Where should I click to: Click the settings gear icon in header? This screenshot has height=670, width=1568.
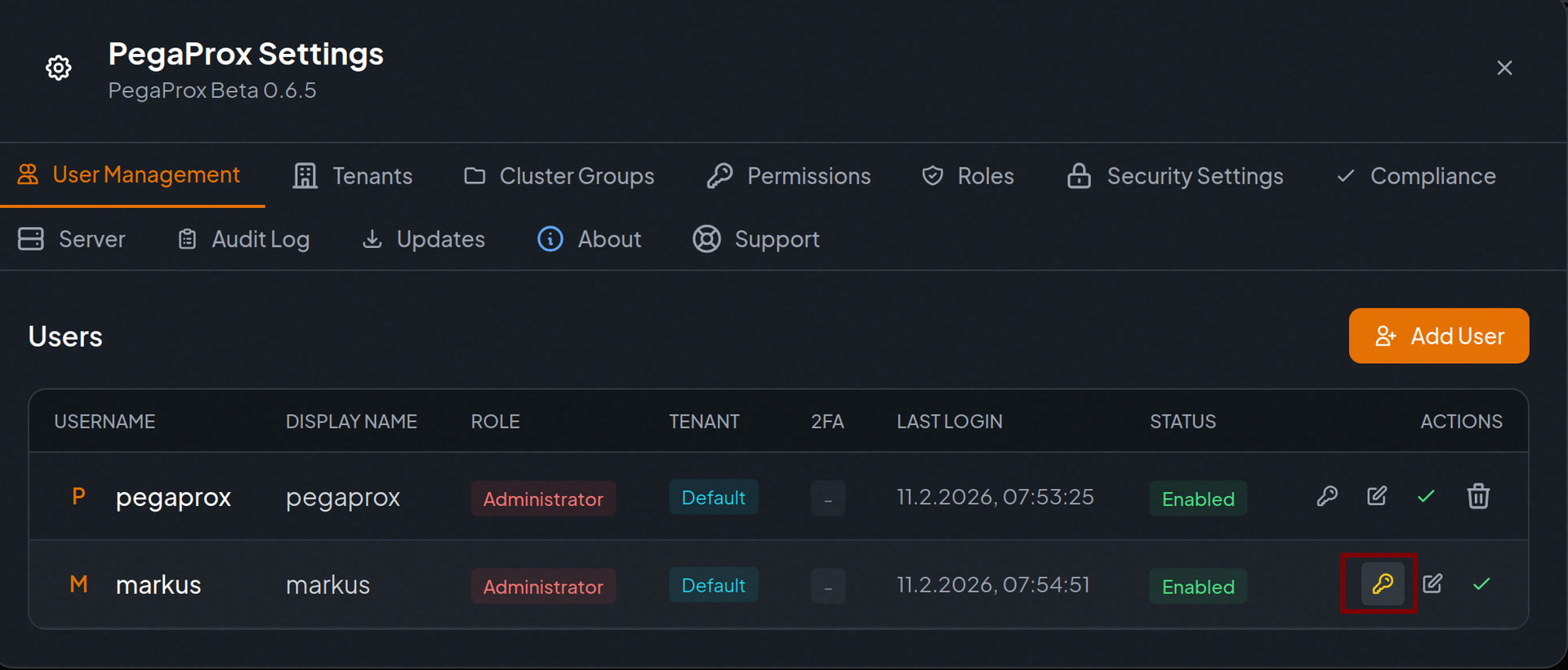point(58,68)
